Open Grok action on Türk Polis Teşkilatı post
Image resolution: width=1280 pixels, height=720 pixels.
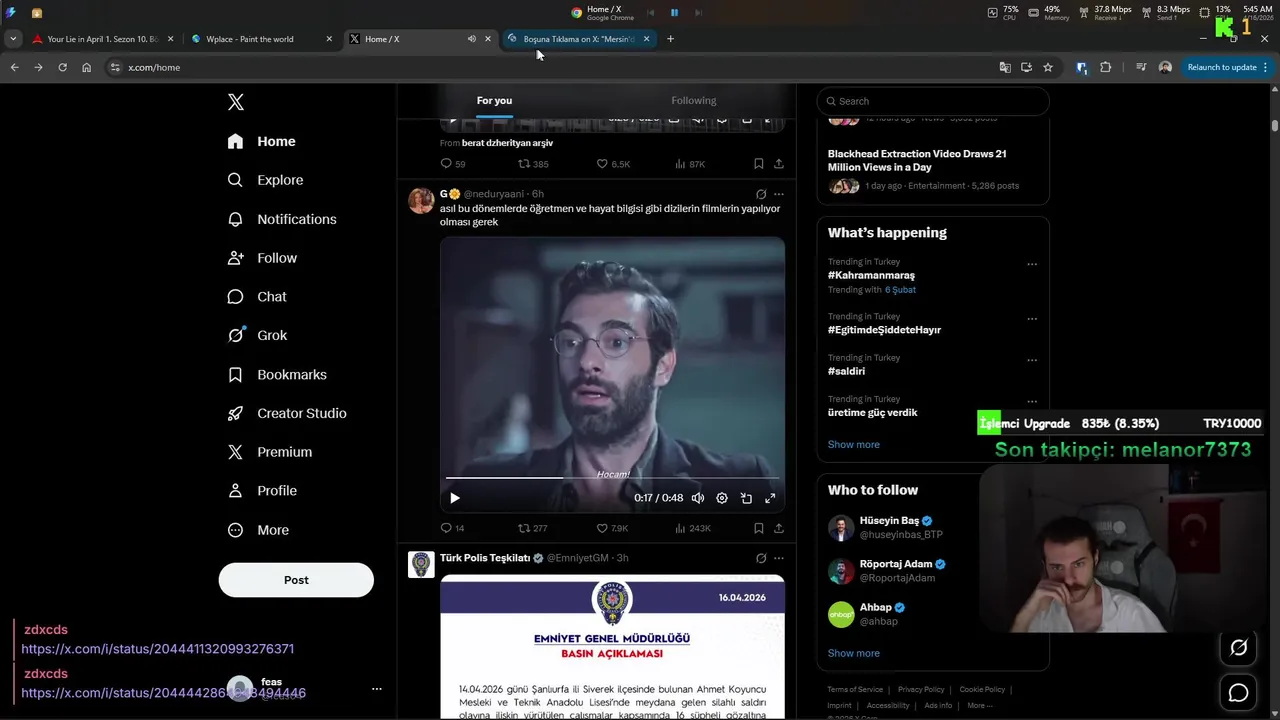[x=761, y=558]
